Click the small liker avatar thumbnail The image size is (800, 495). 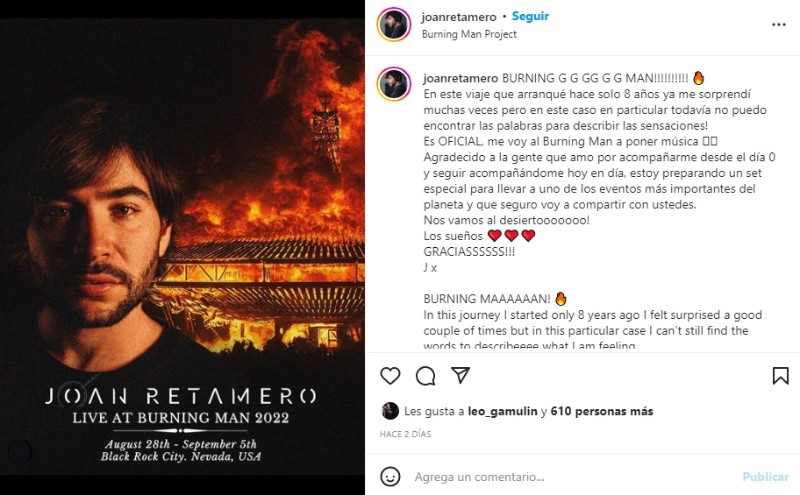(390, 411)
